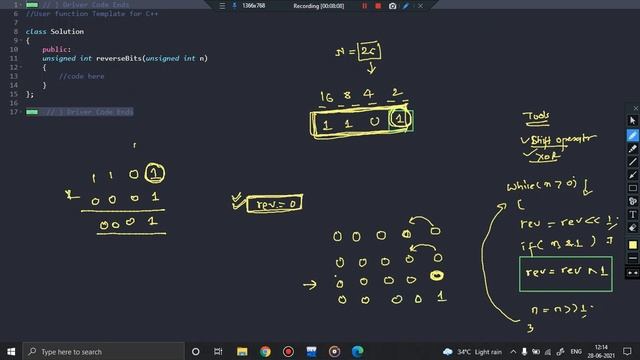This screenshot has height=360, width=640.
Task: Click the '//code here' comment line
Action: pyautogui.click(x=82, y=76)
